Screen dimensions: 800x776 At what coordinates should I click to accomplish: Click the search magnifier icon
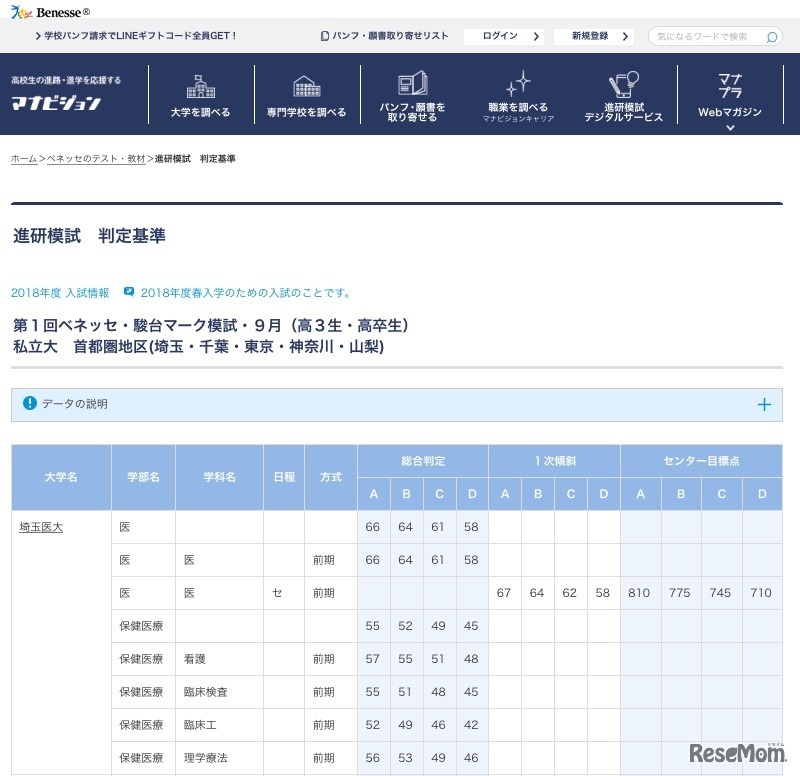pyautogui.click(x=770, y=35)
